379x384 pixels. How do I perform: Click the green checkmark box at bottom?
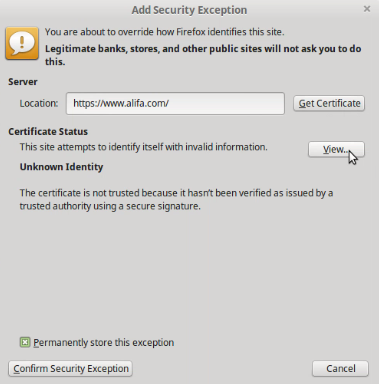(25, 342)
